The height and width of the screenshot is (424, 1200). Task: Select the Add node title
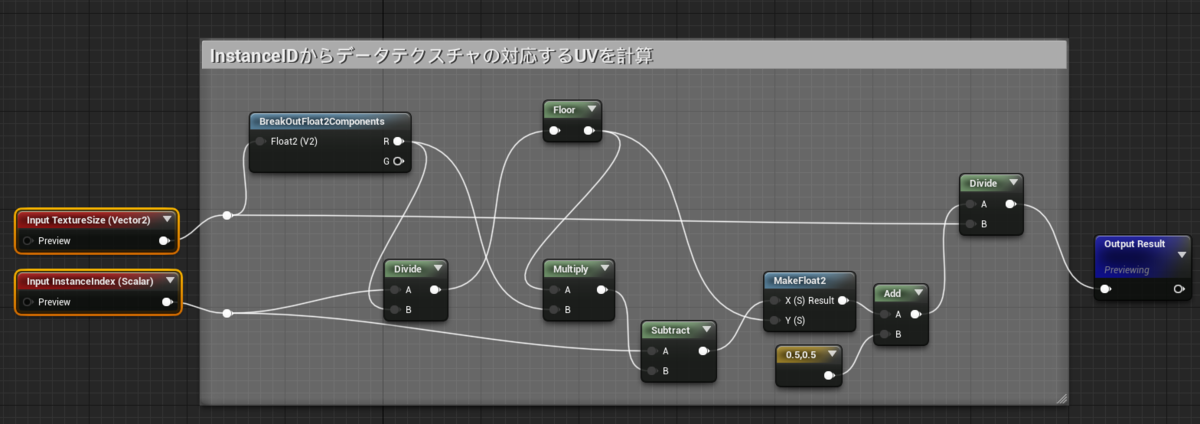tap(893, 294)
